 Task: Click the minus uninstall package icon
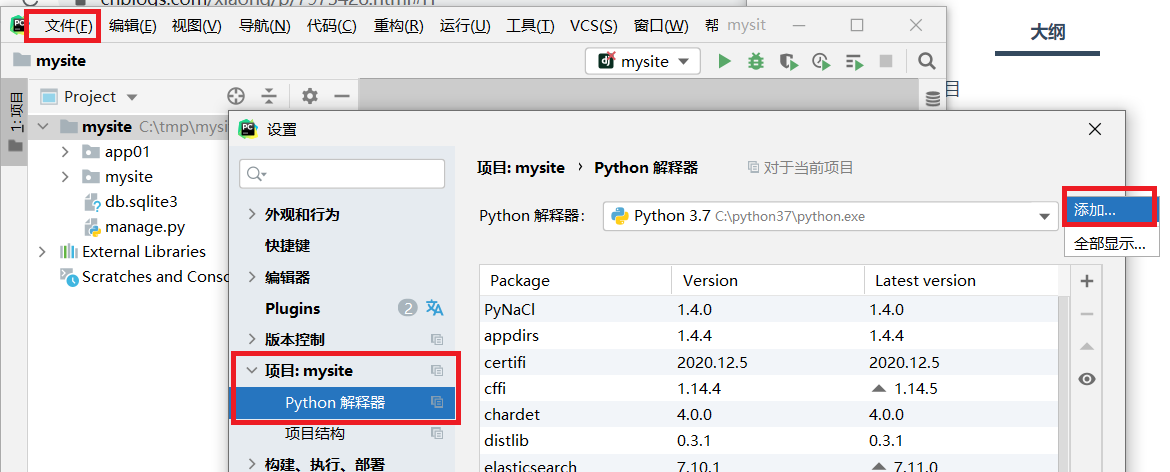pyautogui.click(x=1087, y=314)
